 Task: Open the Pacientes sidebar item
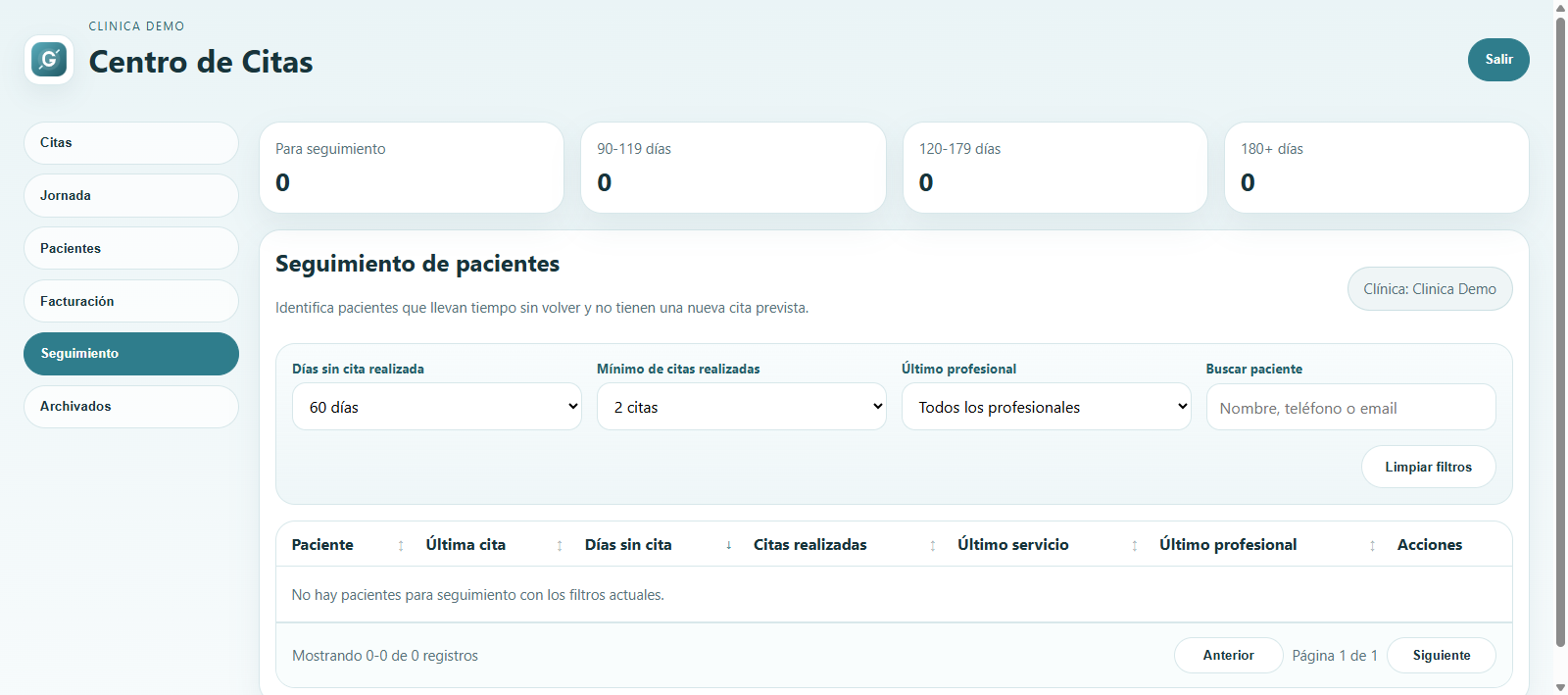click(x=131, y=249)
